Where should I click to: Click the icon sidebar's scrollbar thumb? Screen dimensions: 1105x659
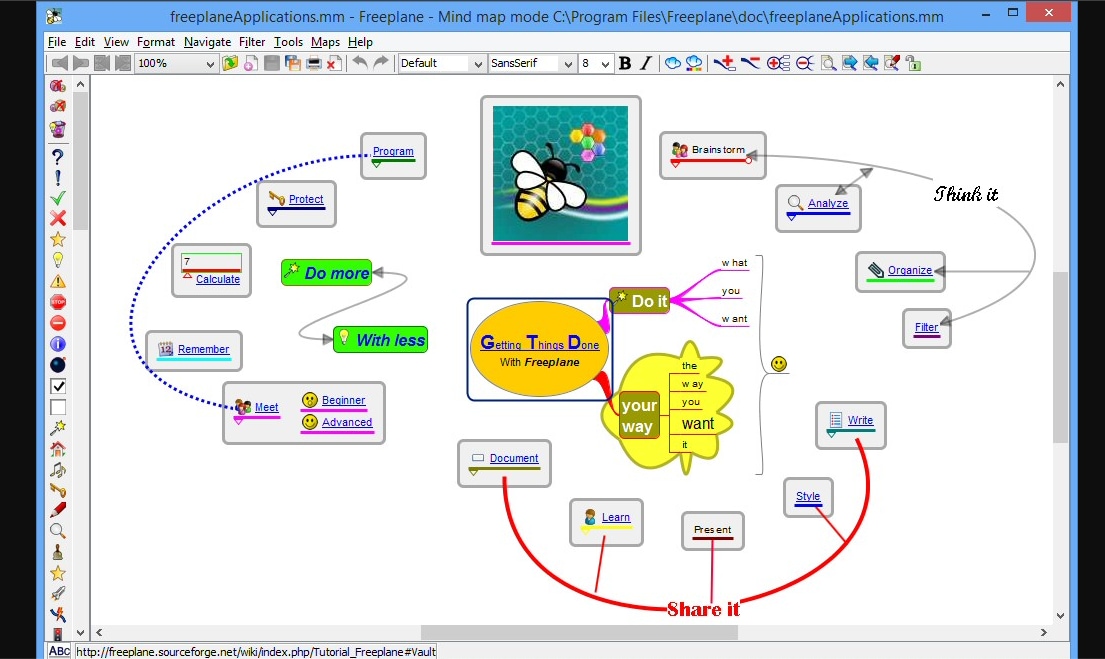pos(80,161)
